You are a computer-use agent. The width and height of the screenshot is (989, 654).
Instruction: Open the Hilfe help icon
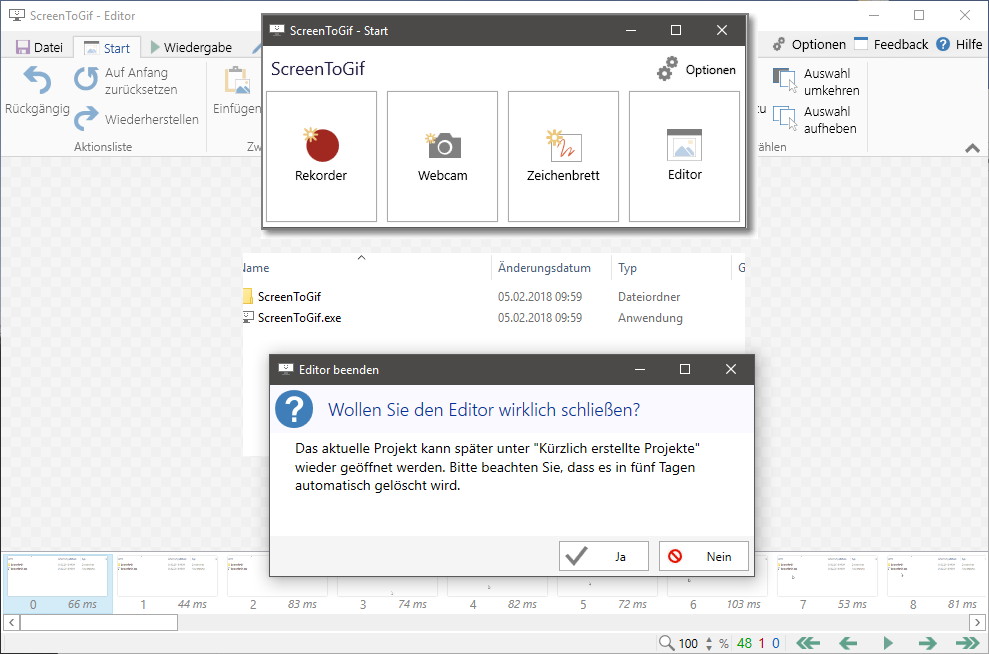point(943,44)
